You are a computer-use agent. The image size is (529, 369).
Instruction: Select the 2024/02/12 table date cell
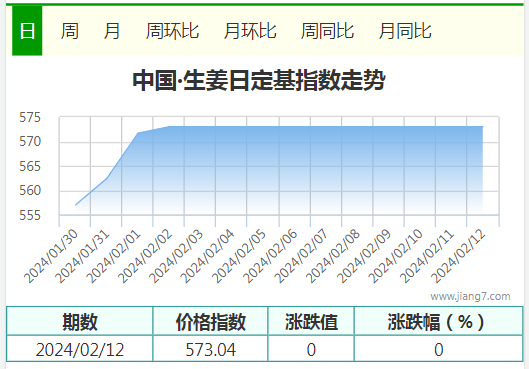point(80,349)
